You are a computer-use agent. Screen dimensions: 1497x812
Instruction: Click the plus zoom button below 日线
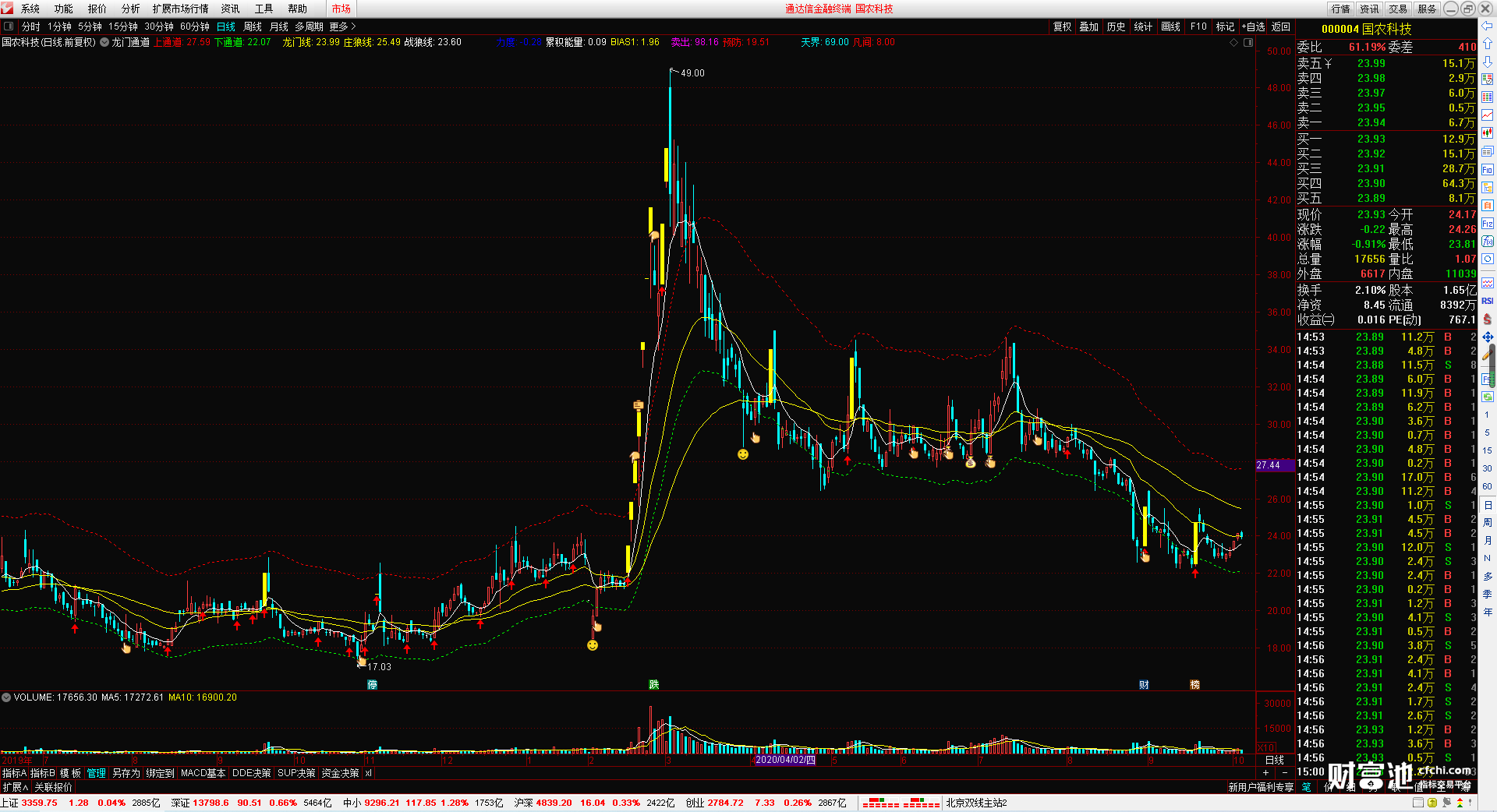coord(1265,772)
